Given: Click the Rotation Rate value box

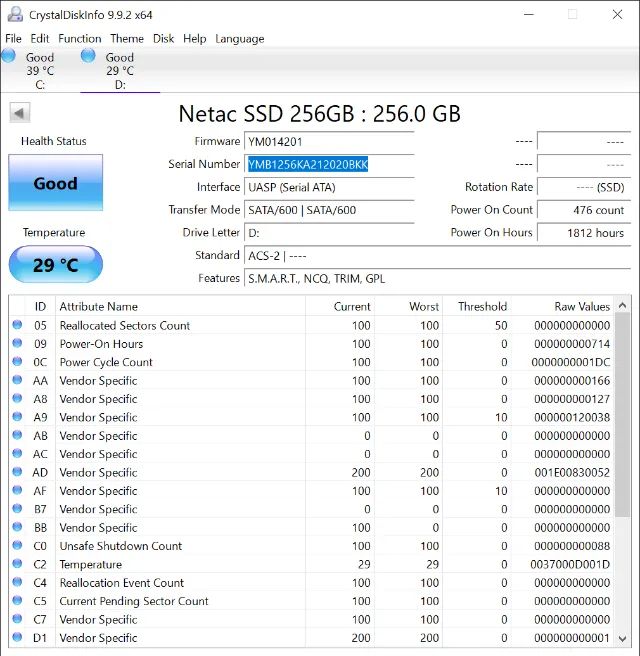Looking at the screenshot, I should click(x=584, y=187).
